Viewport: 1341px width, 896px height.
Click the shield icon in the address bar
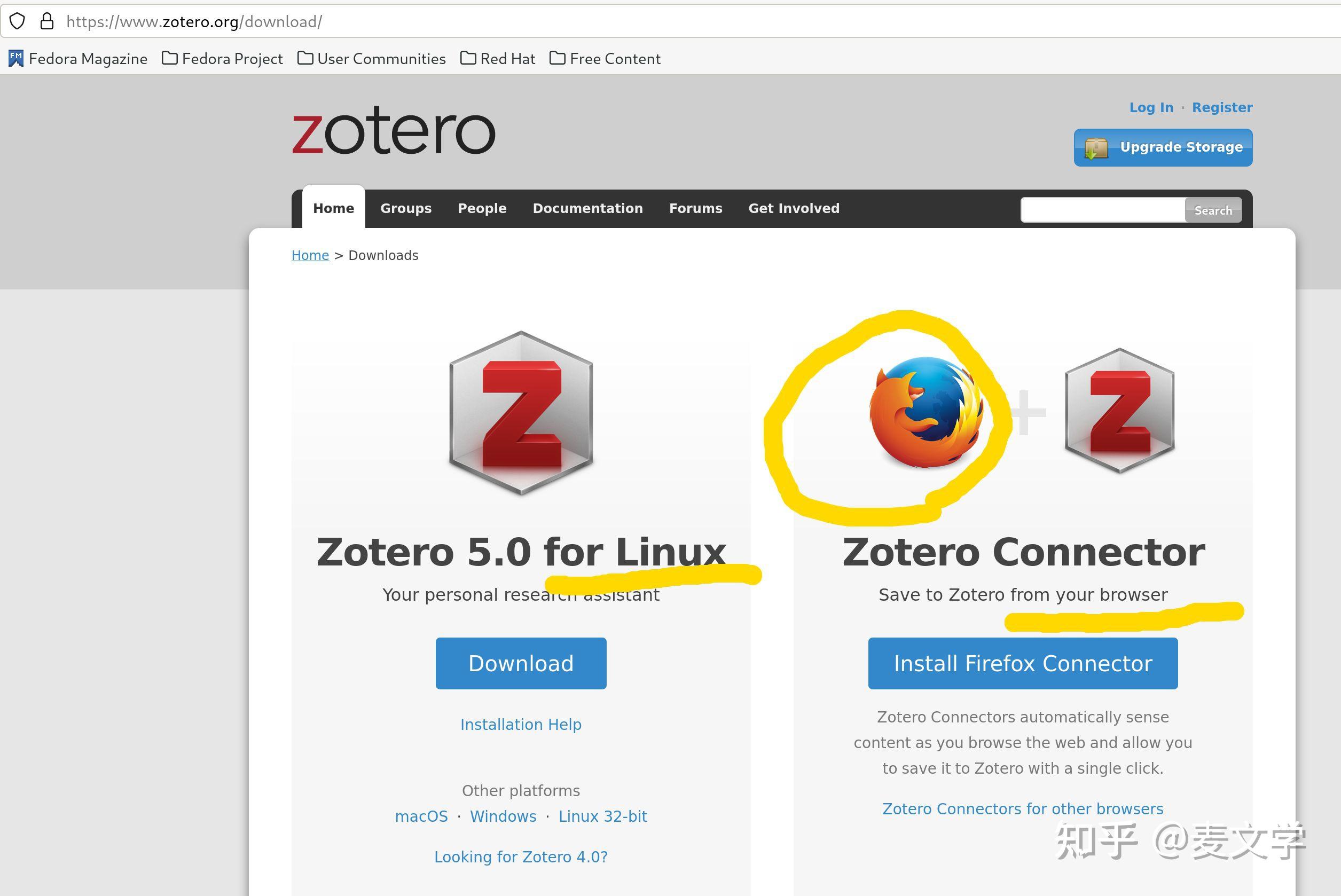[x=18, y=21]
